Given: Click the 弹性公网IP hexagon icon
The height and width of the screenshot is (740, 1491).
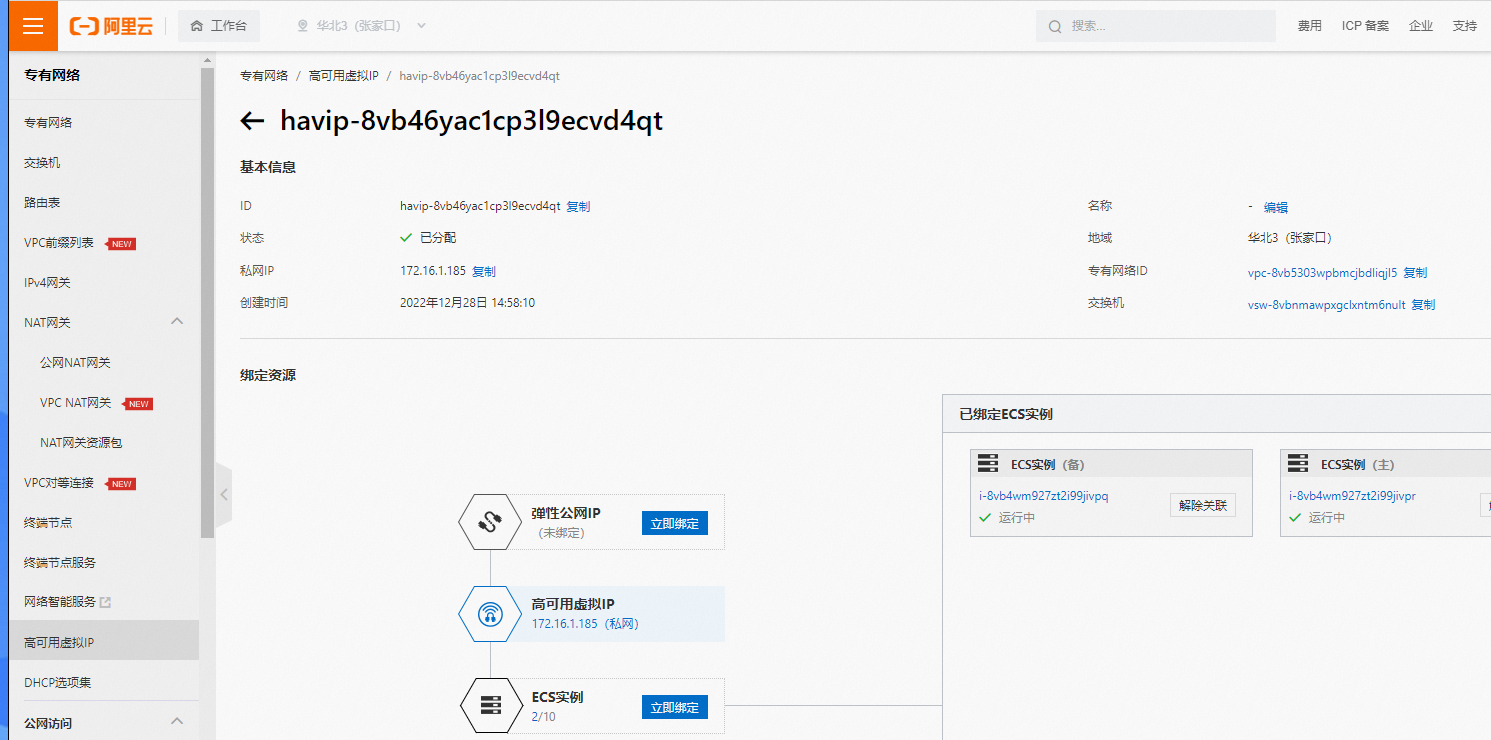Looking at the screenshot, I should [489, 521].
